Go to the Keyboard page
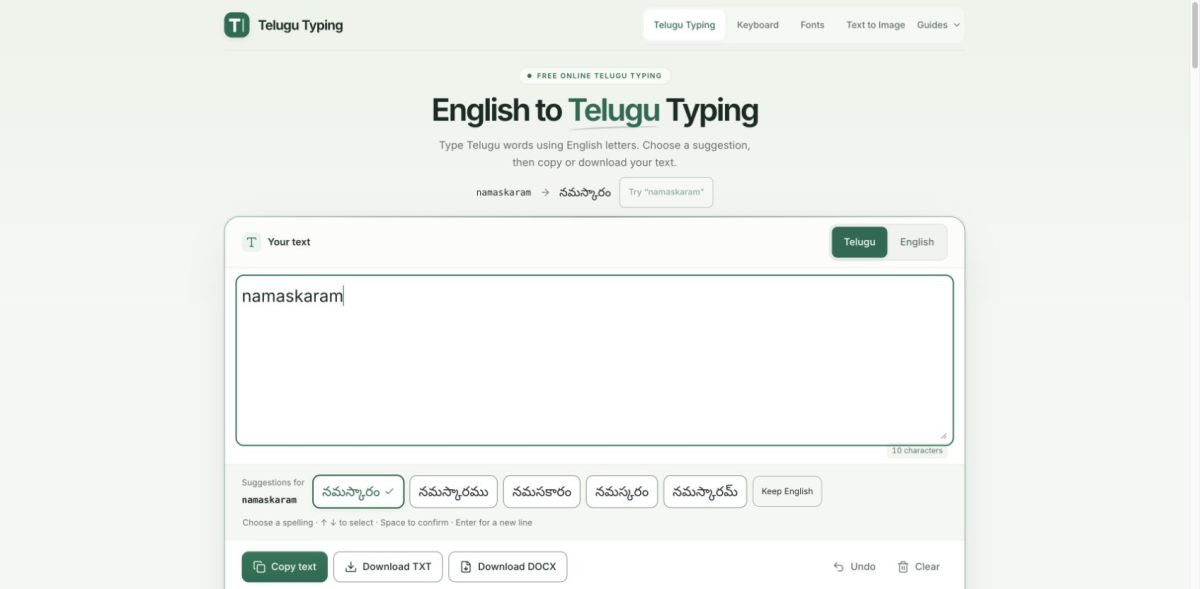This screenshot has height=589, width=1200. 757,25
